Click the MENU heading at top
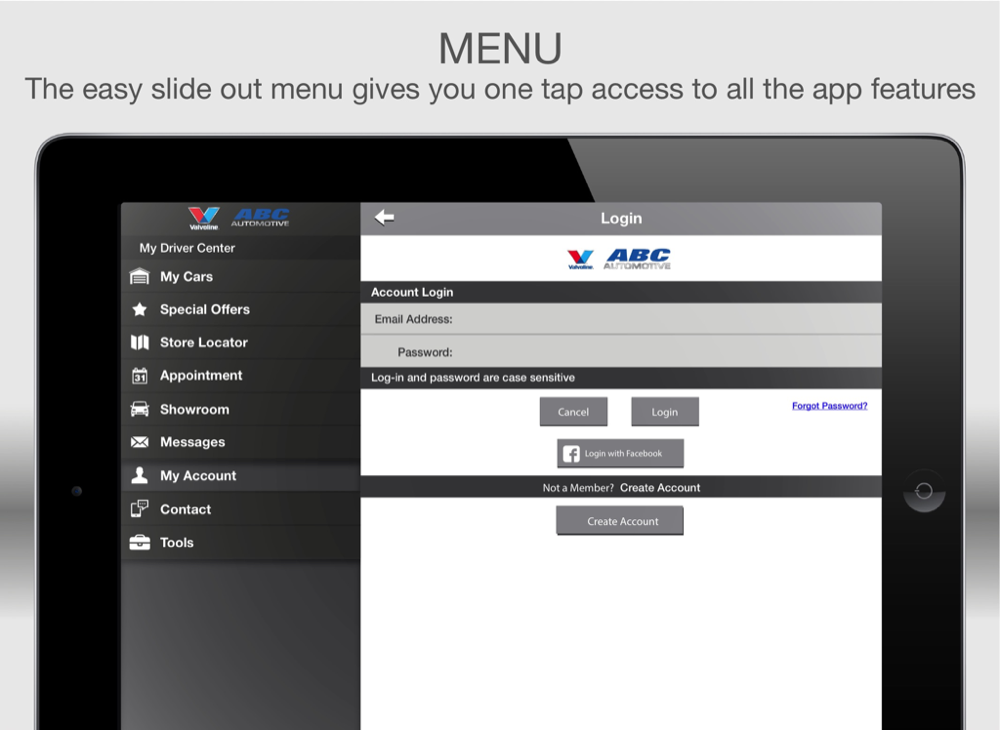 (x=500, y=48)
